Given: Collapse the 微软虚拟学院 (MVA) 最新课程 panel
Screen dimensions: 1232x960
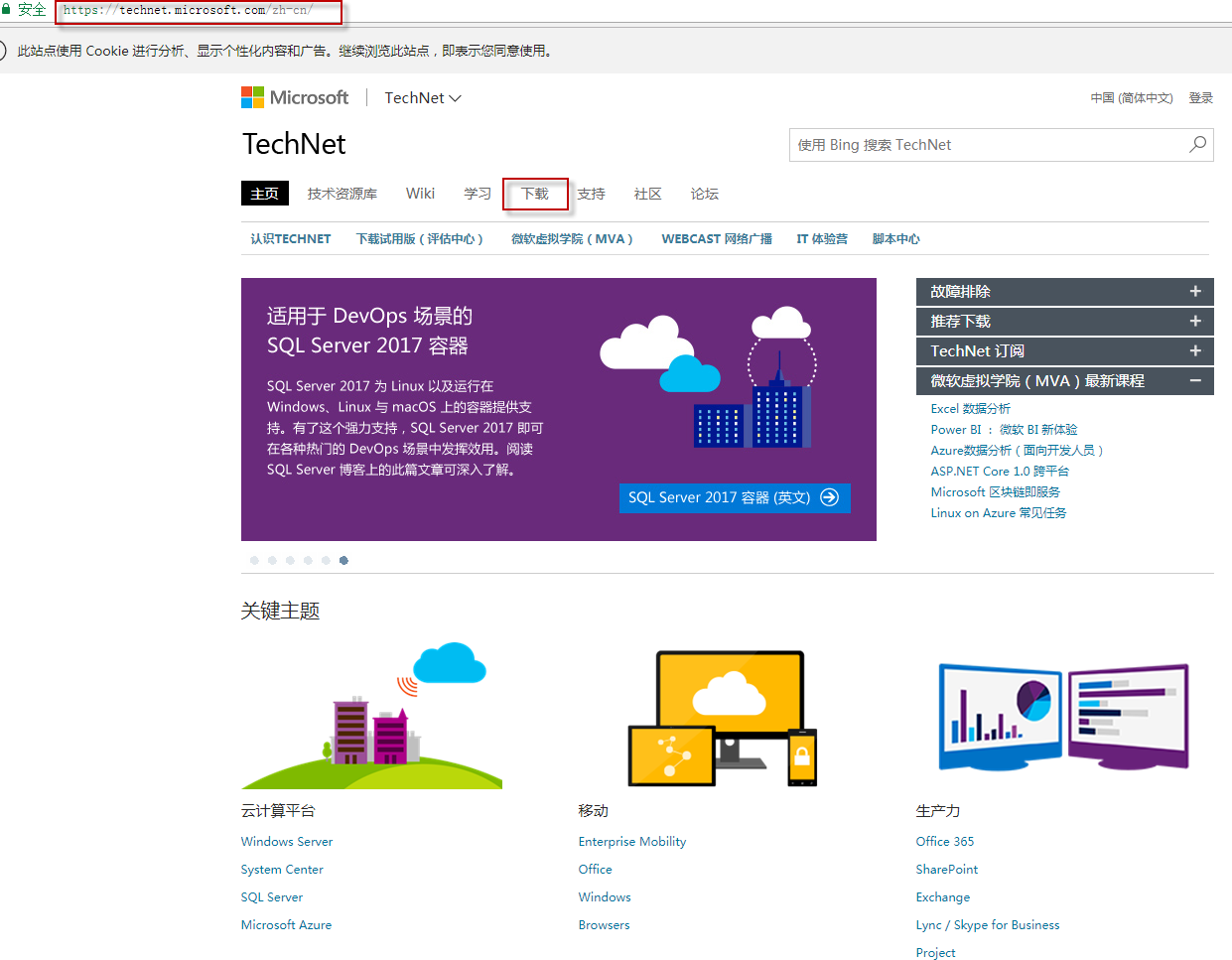Looking at the screenshot, I should point(1064,381).
